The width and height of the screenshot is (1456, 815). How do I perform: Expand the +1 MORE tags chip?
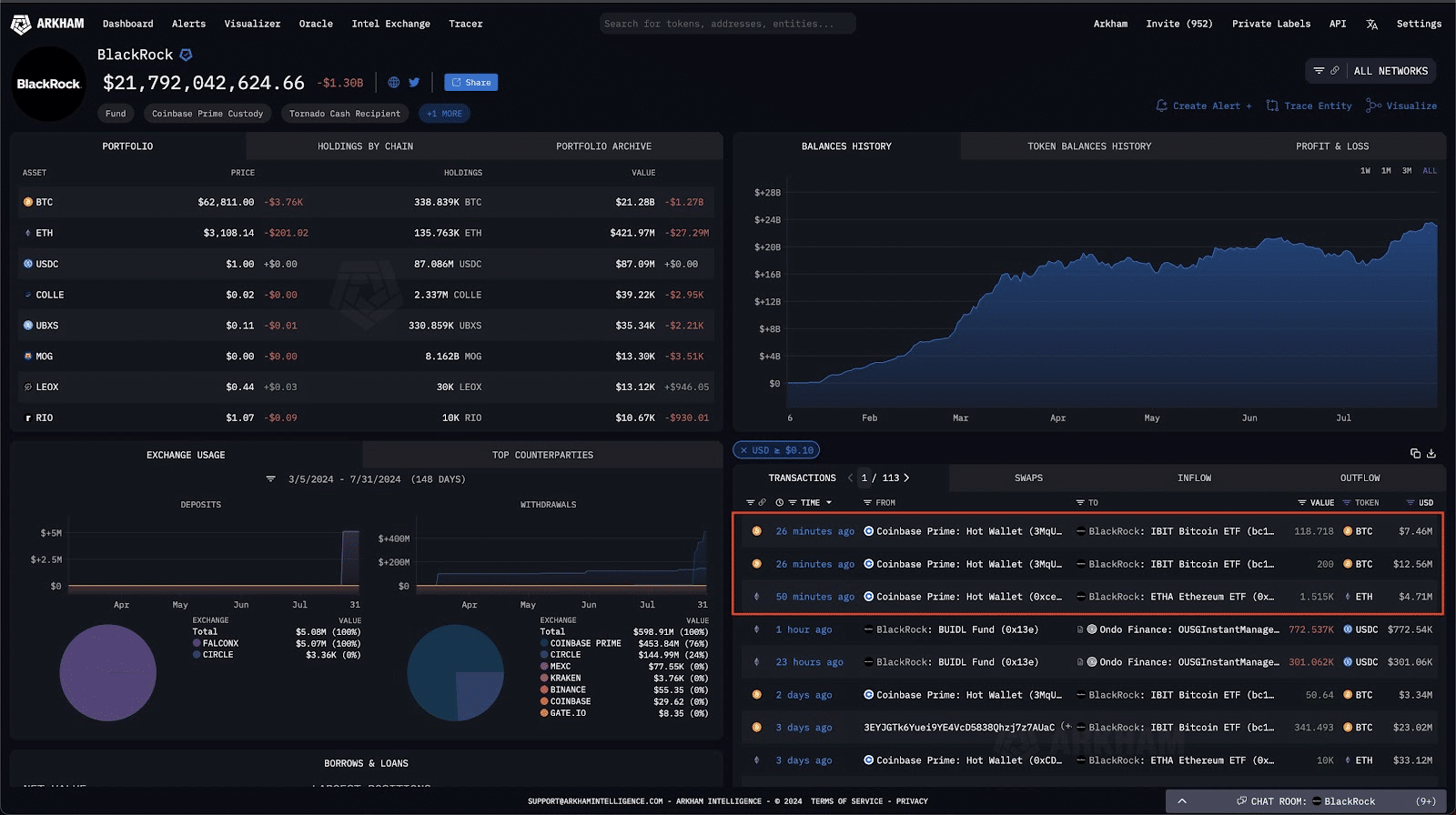coord(445,114)
